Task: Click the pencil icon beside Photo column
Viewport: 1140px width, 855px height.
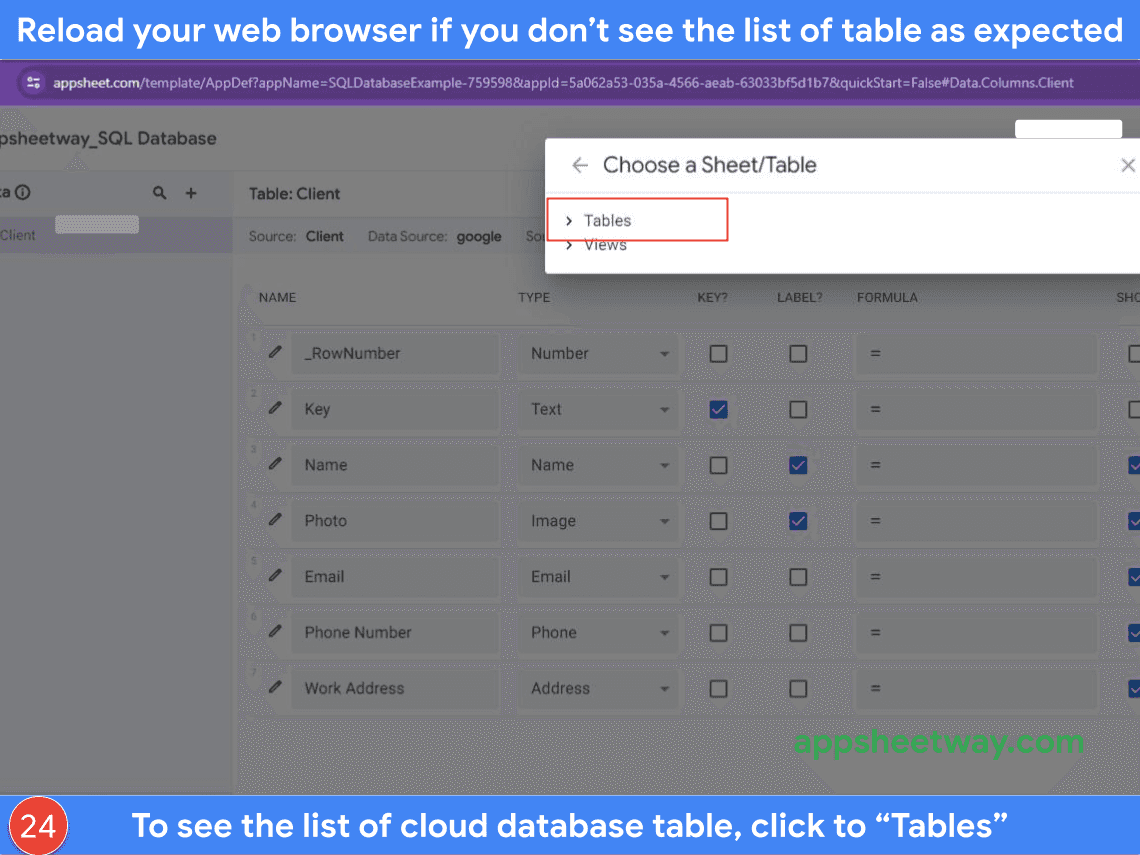Action: 275,520
